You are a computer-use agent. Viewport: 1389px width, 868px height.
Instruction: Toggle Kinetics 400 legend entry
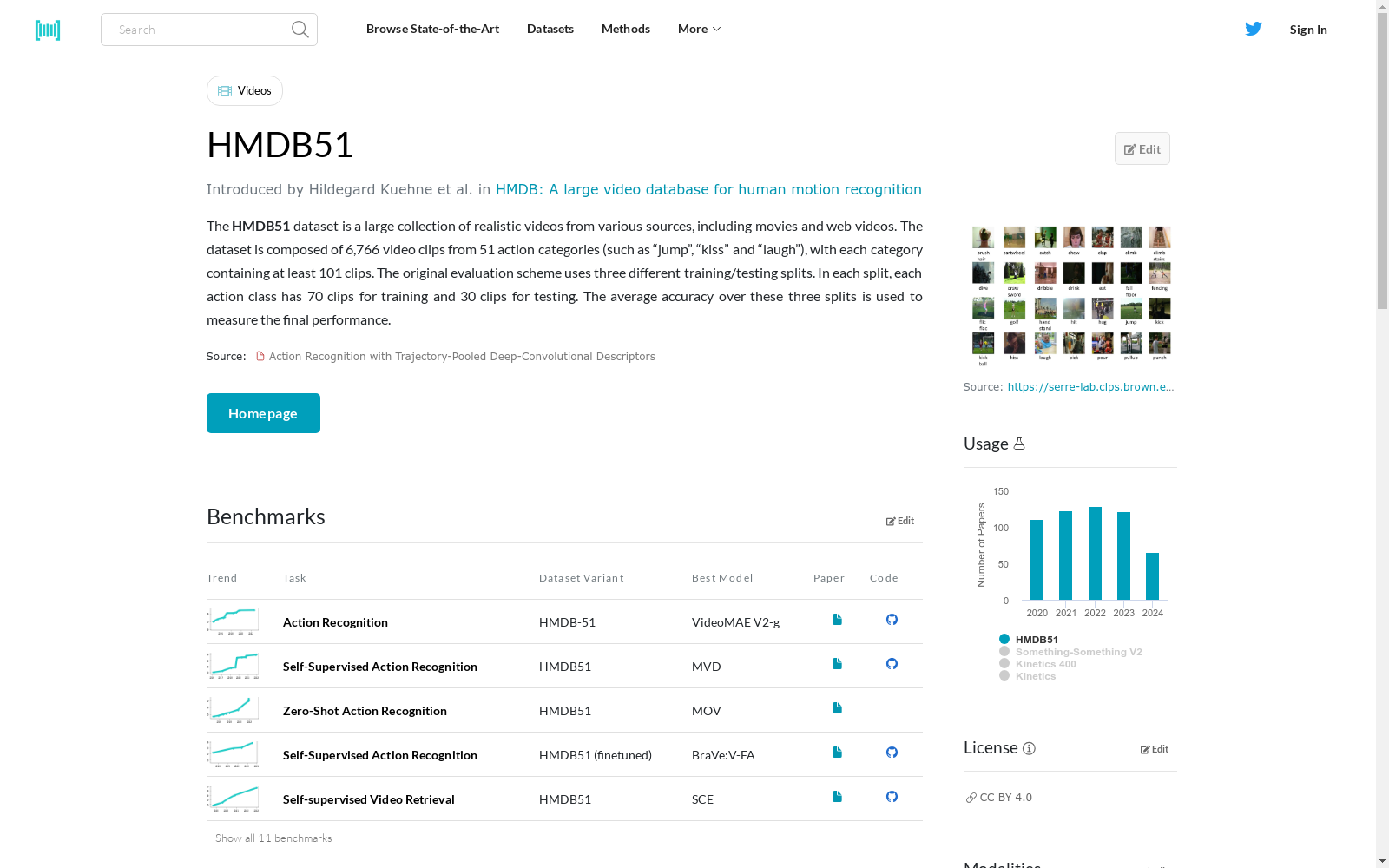click(x=1037, y=664)
